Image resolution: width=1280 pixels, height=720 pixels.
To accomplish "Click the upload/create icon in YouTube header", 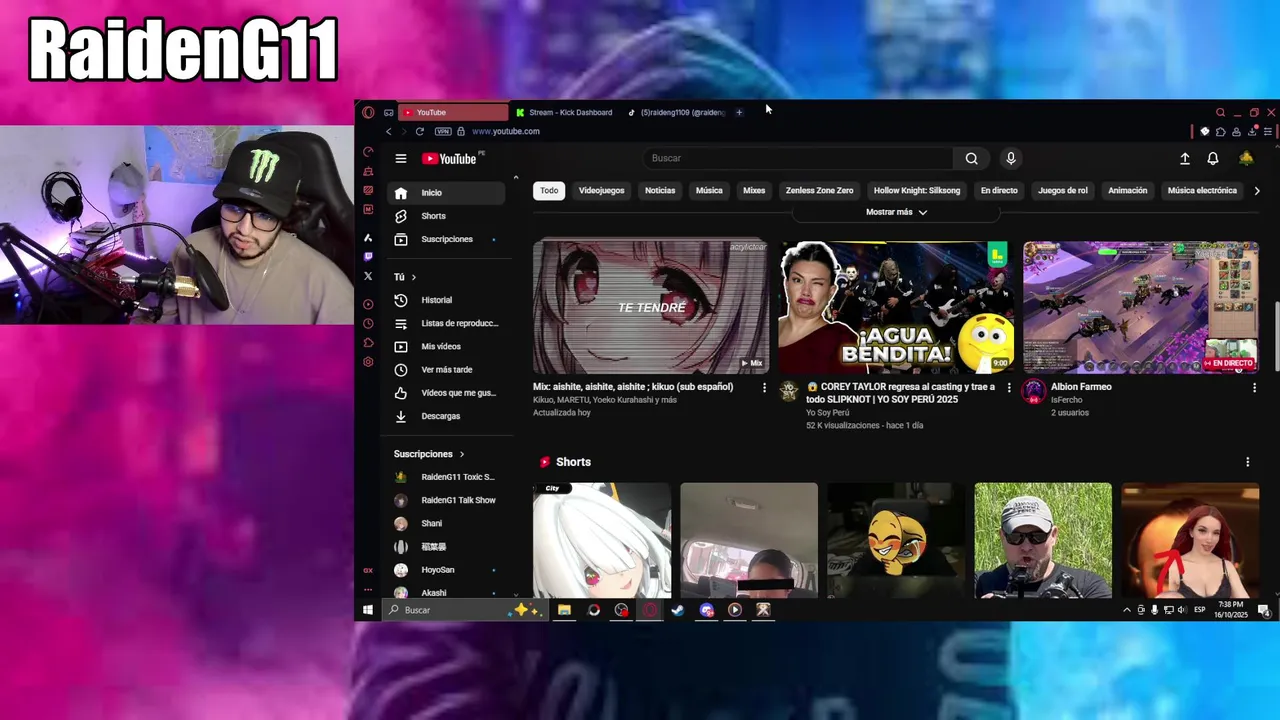I will (x=1185, y=158).
